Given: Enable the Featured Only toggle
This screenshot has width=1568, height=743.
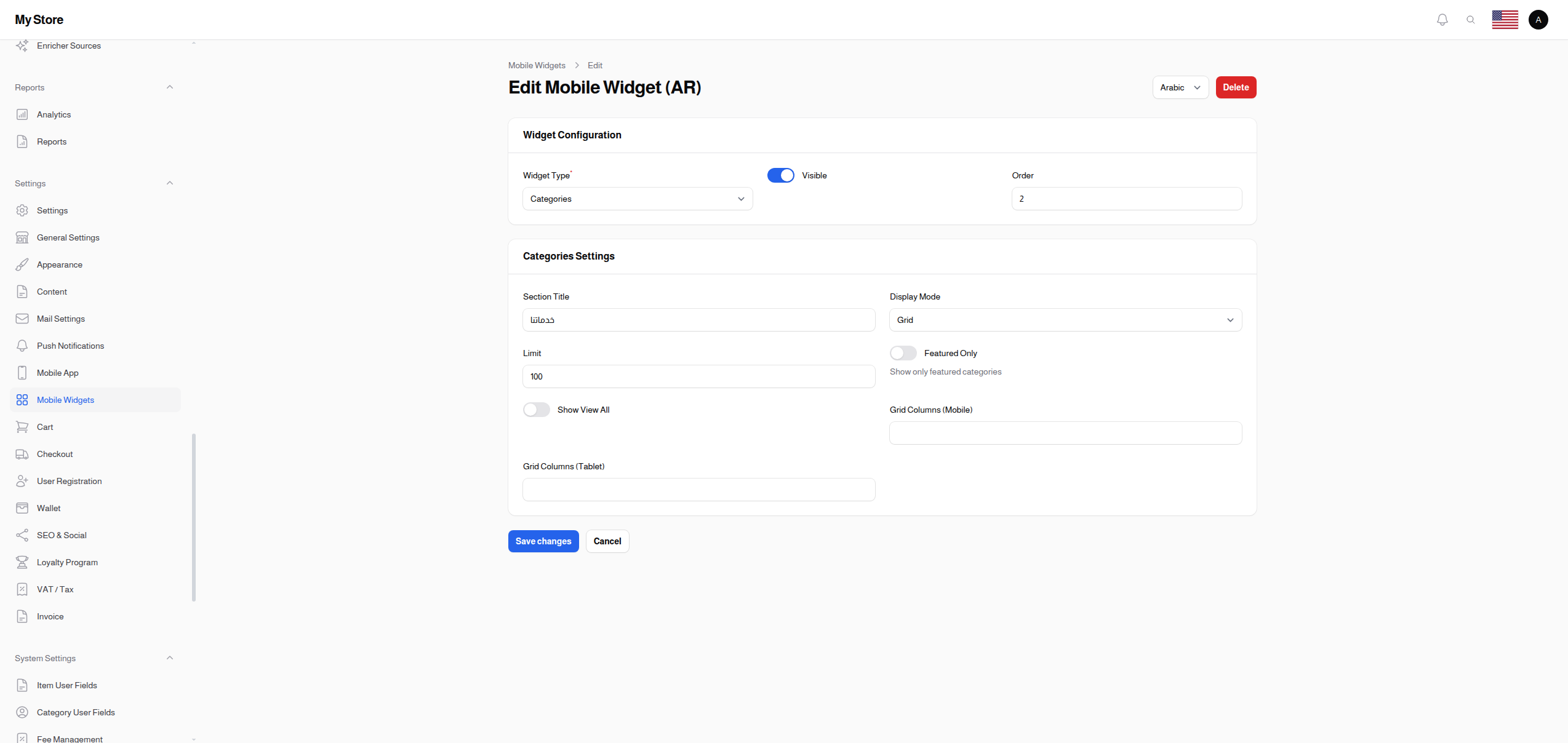Looking at the screenshot, I should (903, 352).
